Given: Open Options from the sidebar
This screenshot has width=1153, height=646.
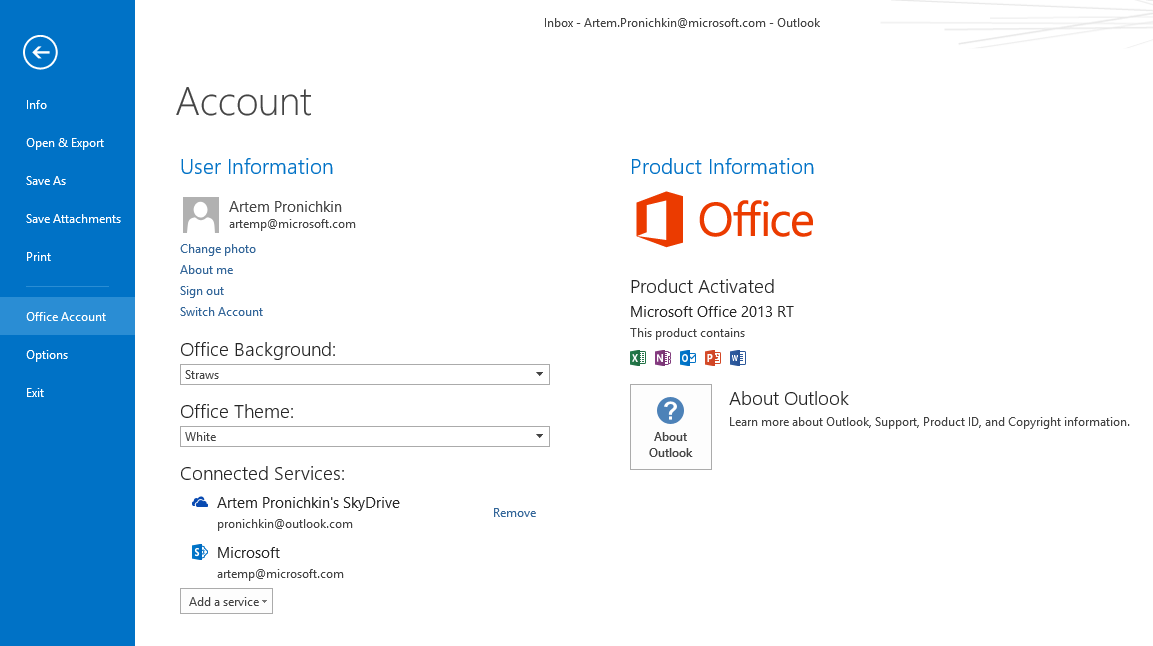Looking at the screenshot, I should [47, 355].
